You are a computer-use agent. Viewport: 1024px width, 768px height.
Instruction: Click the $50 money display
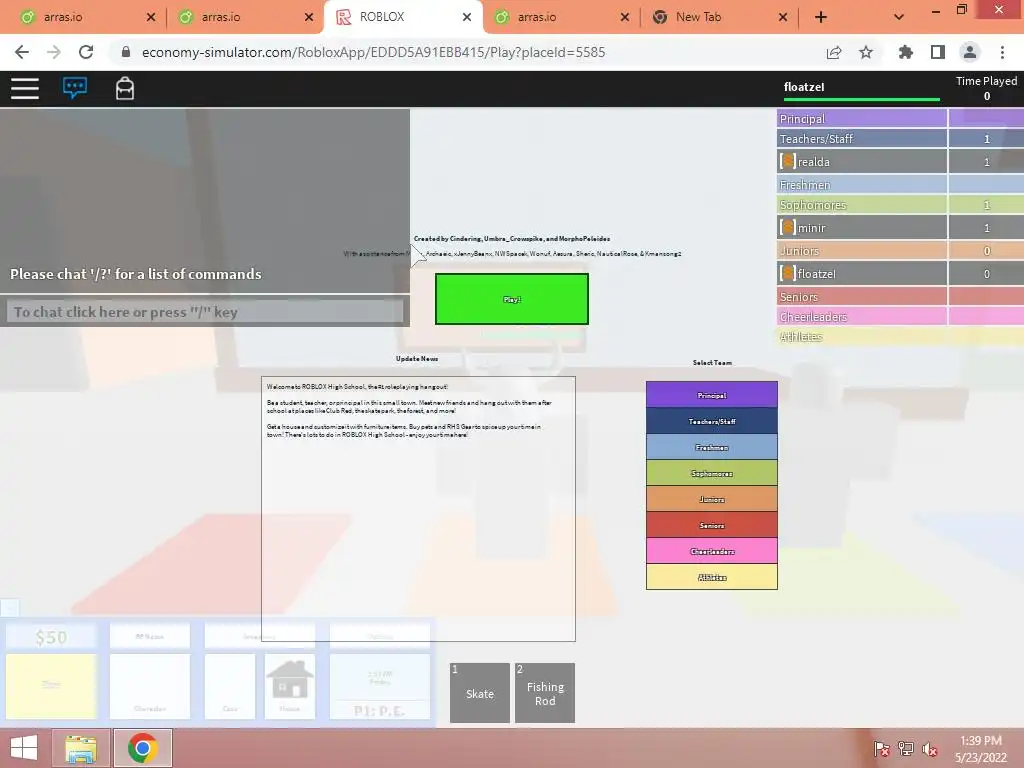pos(51,637)
